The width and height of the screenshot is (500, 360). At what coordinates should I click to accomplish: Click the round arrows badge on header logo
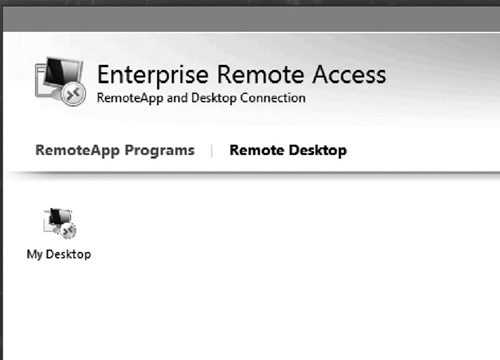tap(73, 94)
